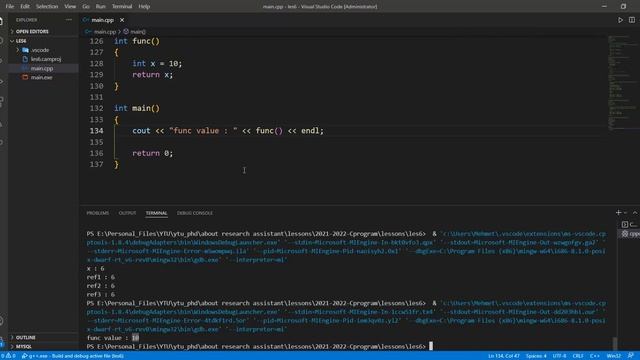The width and height of the screenshot is (640, 360).
Task: Maximize the panel with the up chevron
Action: coord(635,213)
